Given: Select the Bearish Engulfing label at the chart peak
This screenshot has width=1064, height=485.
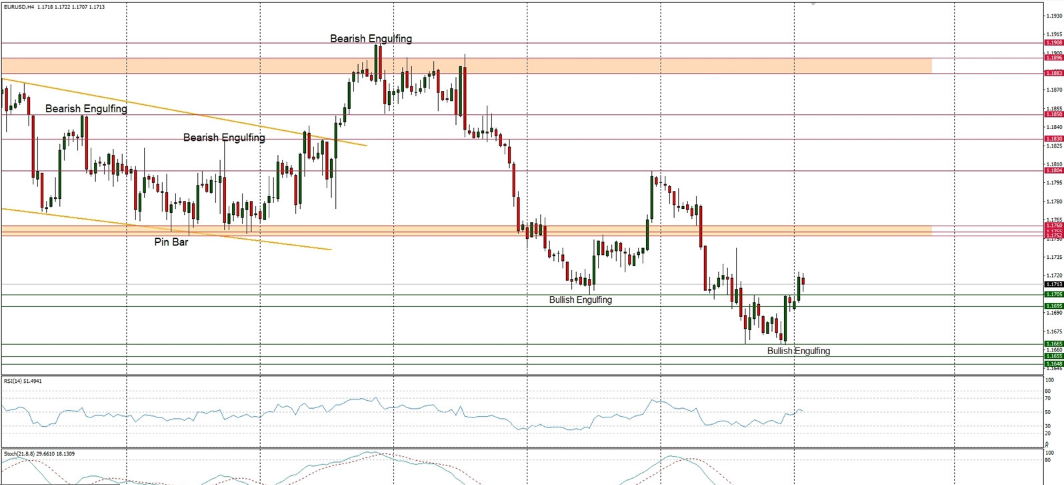Looking at the screenshot, I should tap(370, 38).
